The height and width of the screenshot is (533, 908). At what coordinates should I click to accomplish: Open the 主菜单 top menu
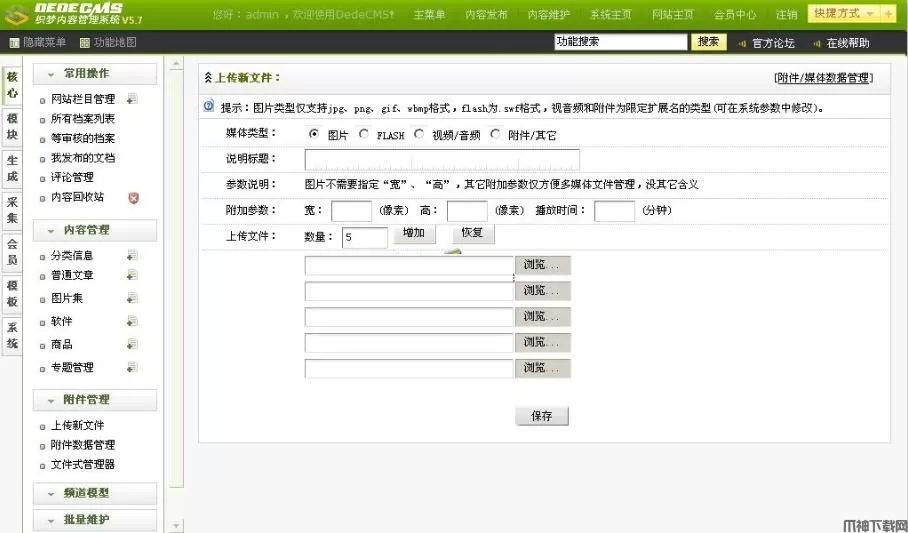tap(429, 14)
